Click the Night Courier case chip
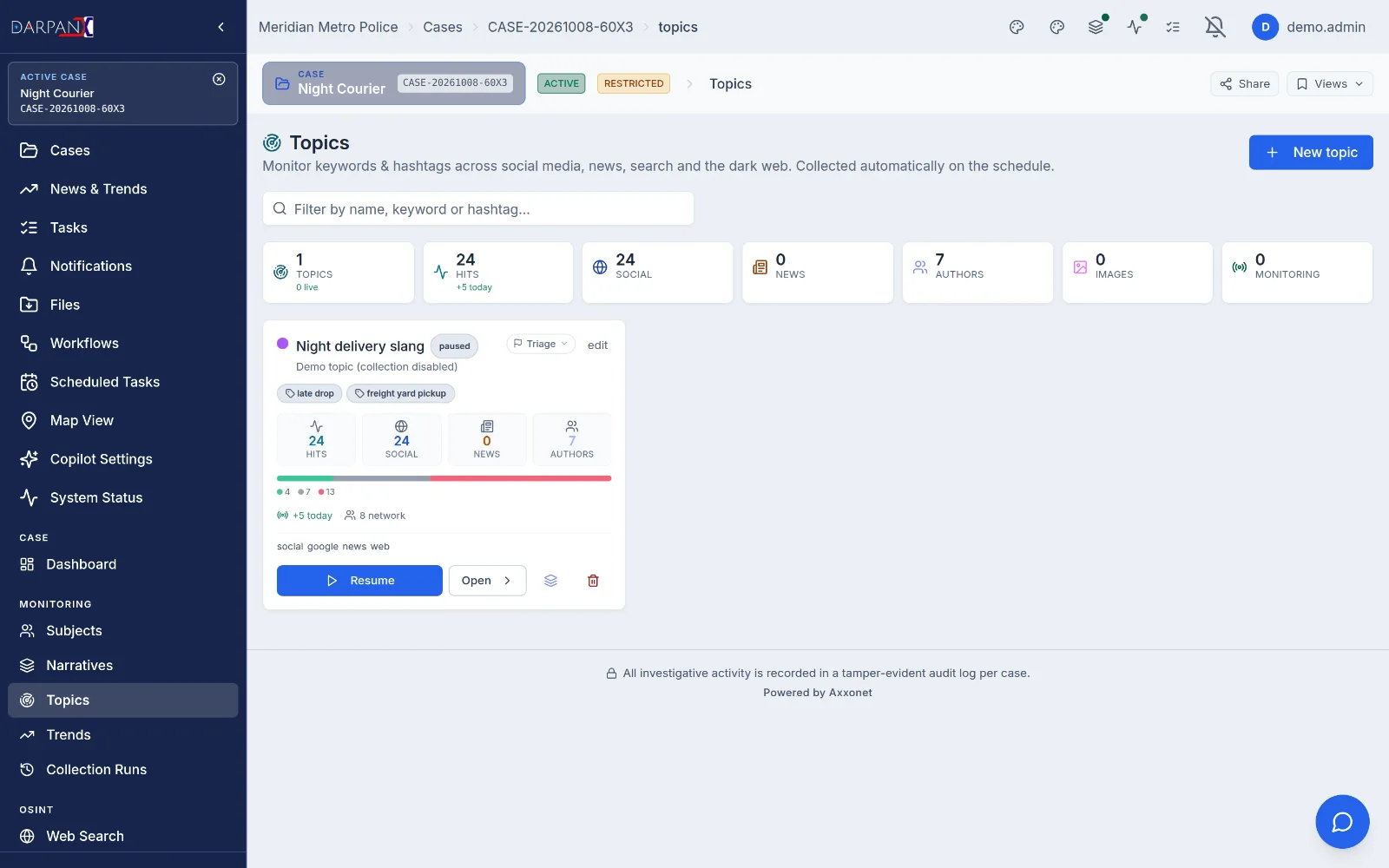Viewport: 1389px width, 868px height. (393, 83)
